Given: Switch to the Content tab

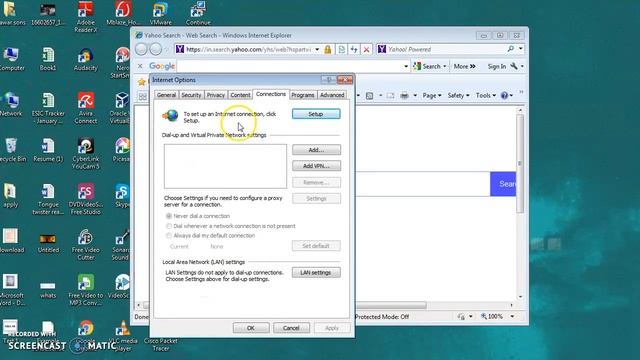Looking at the screenshot, I should click(x=240, y=95).
